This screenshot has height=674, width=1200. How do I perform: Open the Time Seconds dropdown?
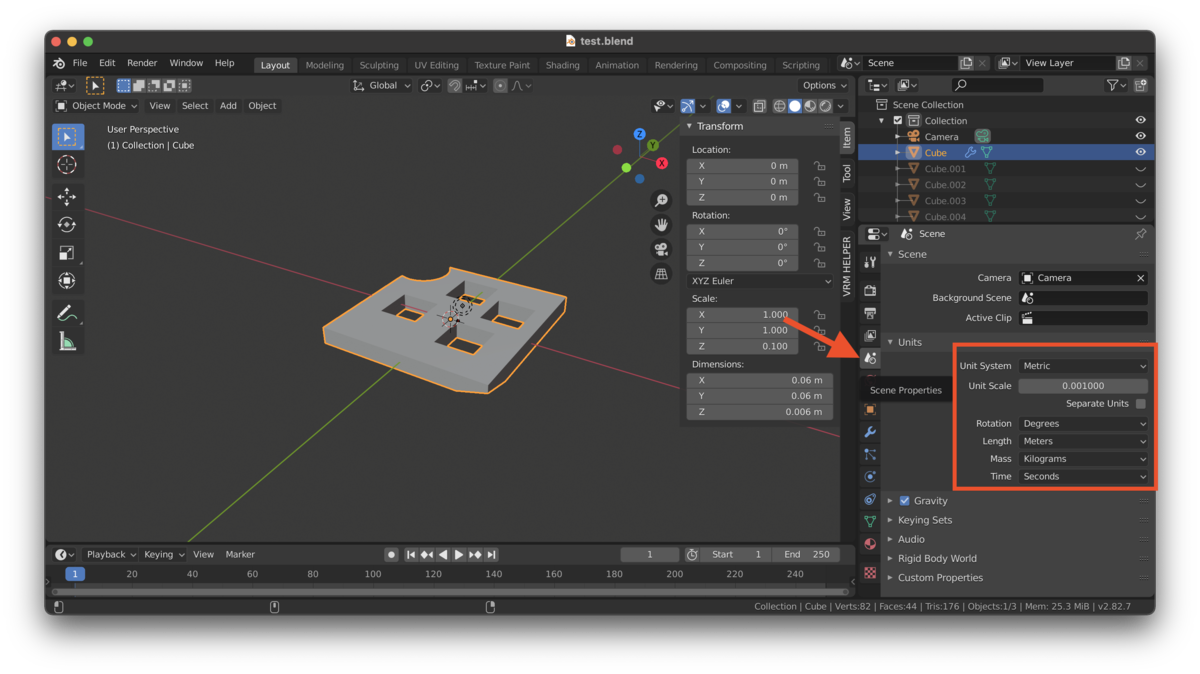point(1084,477)
